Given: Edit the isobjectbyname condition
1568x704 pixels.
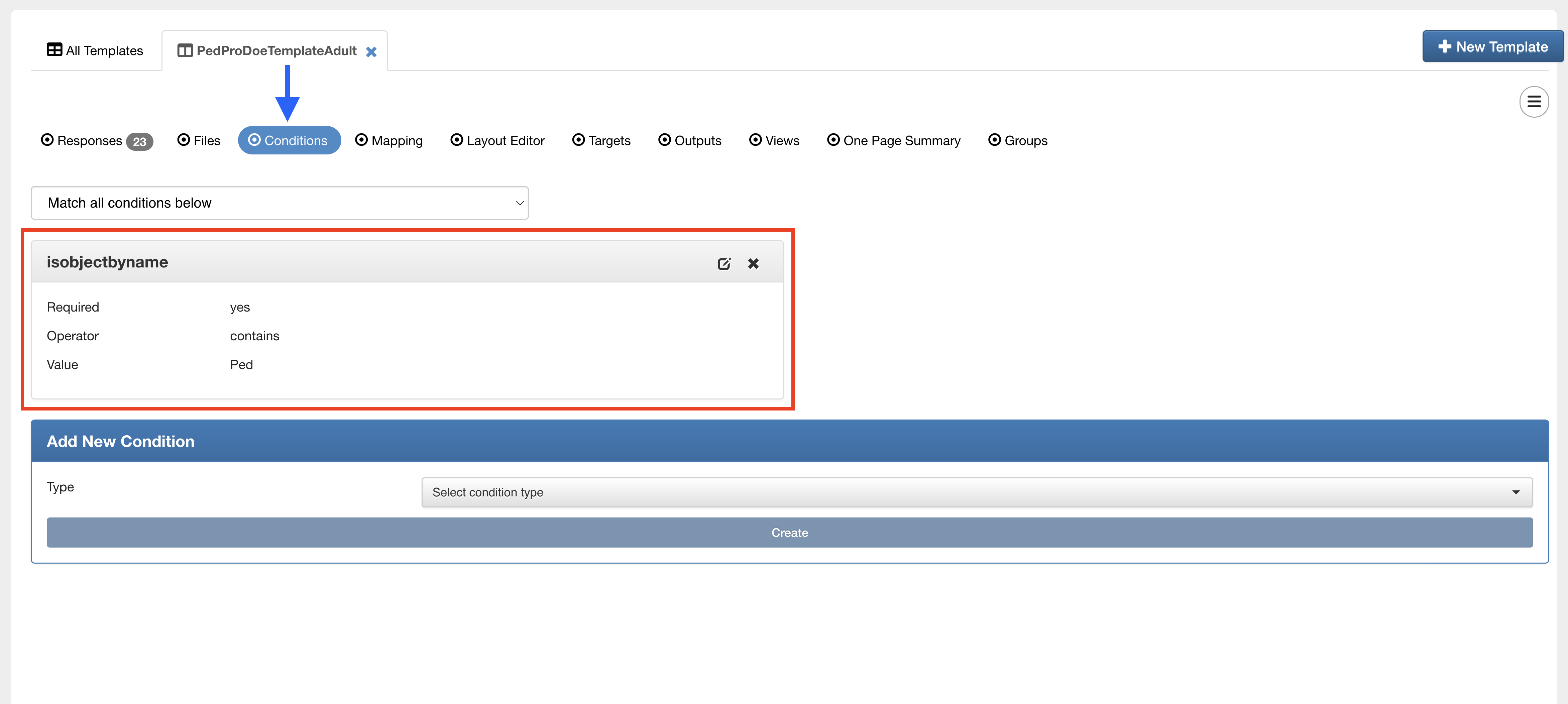Looking at the screenshot, I should pyautogui.click(x=723, y=263).
